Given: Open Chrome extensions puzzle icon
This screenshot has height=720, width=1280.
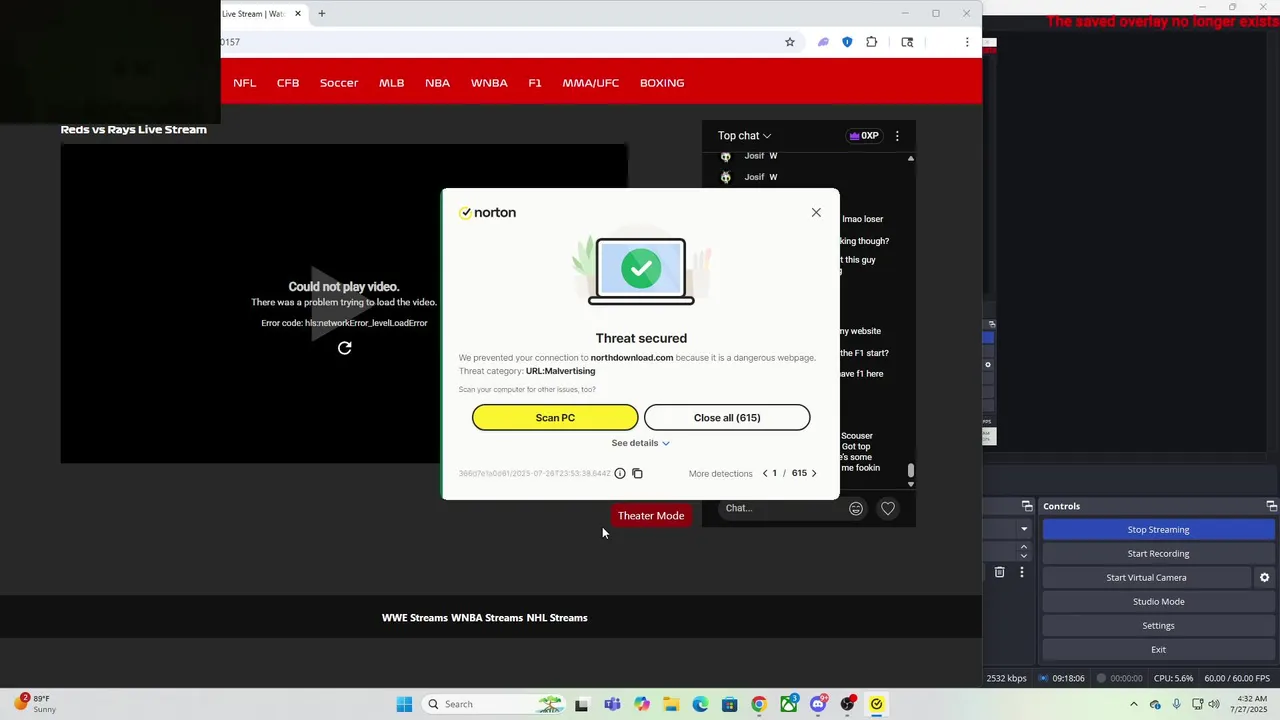Looking at the screenshot, I should pyautogui.click(x=872, y=42).
